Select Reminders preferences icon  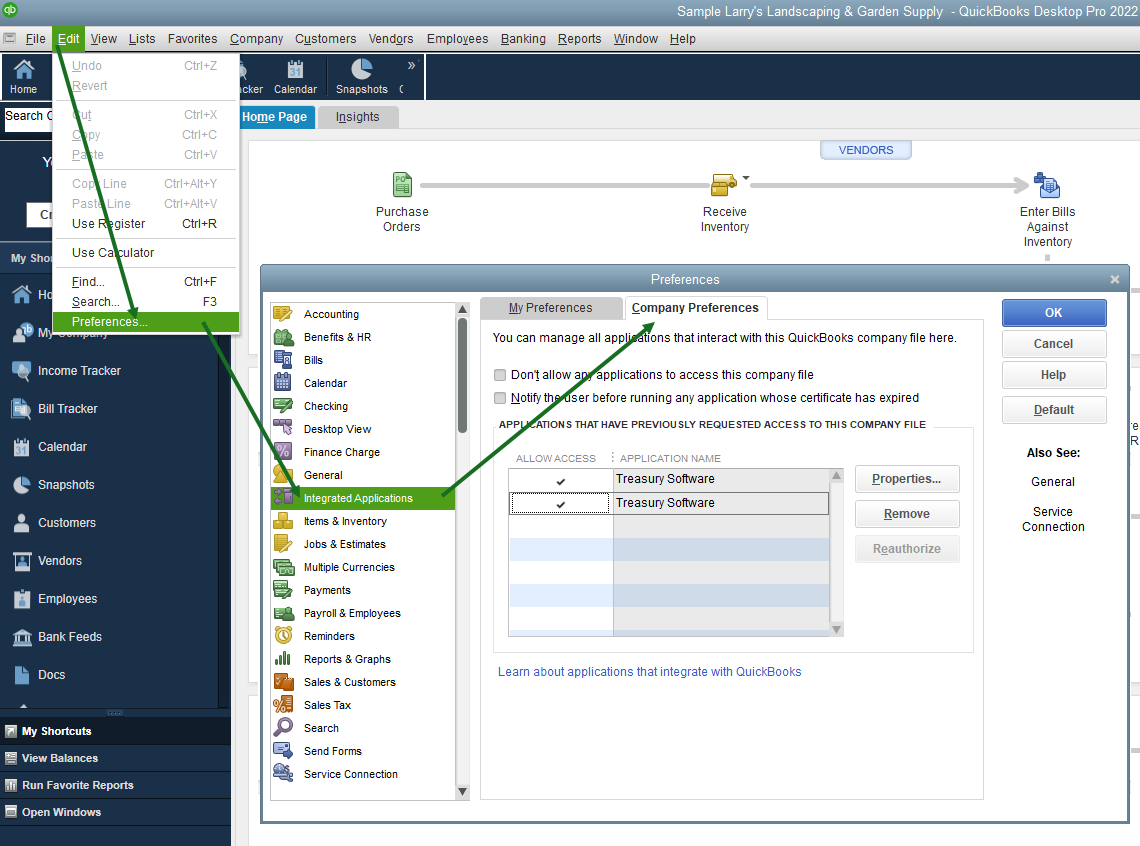pos(283,636)
